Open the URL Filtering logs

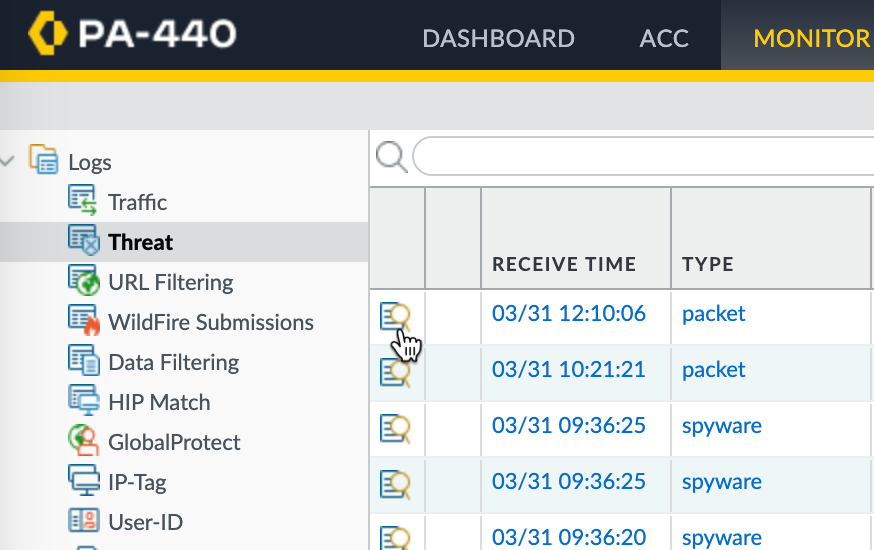pyautogui.click(x=170, y=282)
